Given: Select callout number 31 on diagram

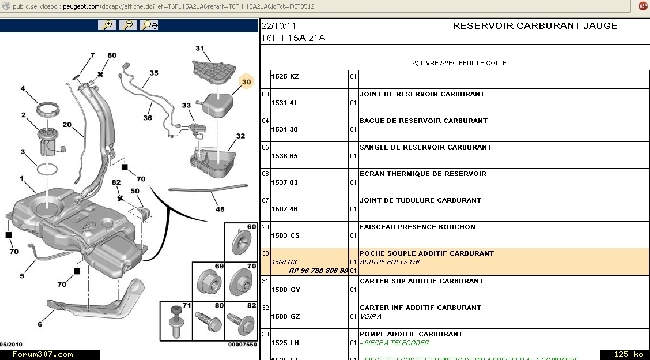Looking at the screenshot, I should click(x=200, y=49).
